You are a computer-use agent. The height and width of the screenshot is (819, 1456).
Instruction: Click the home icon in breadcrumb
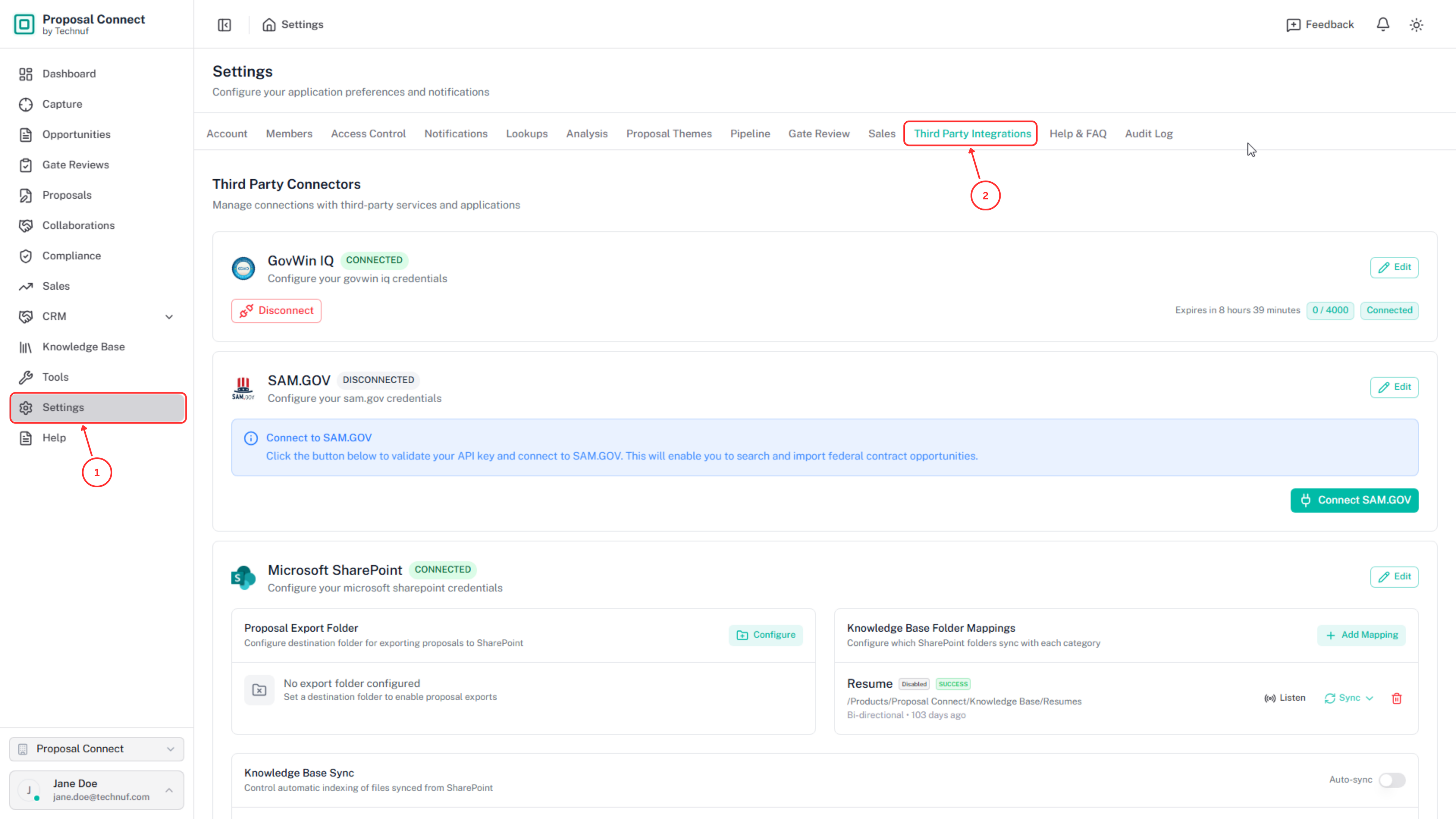(x=269, y=25)
